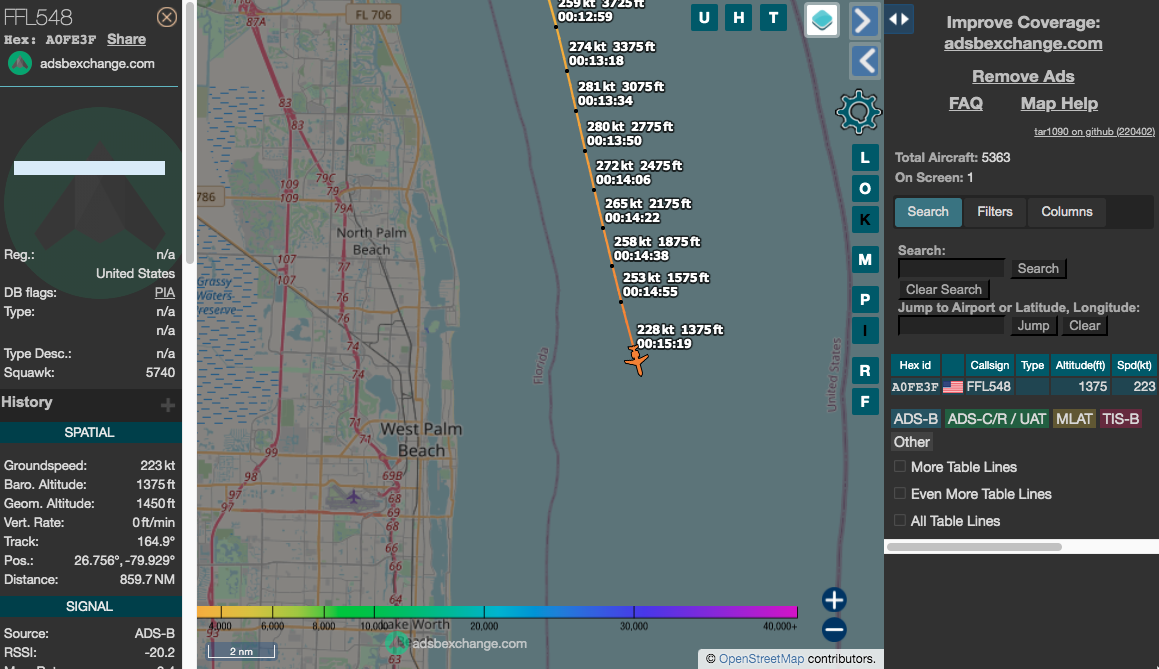Click the Clear Search button

[944, 289]
